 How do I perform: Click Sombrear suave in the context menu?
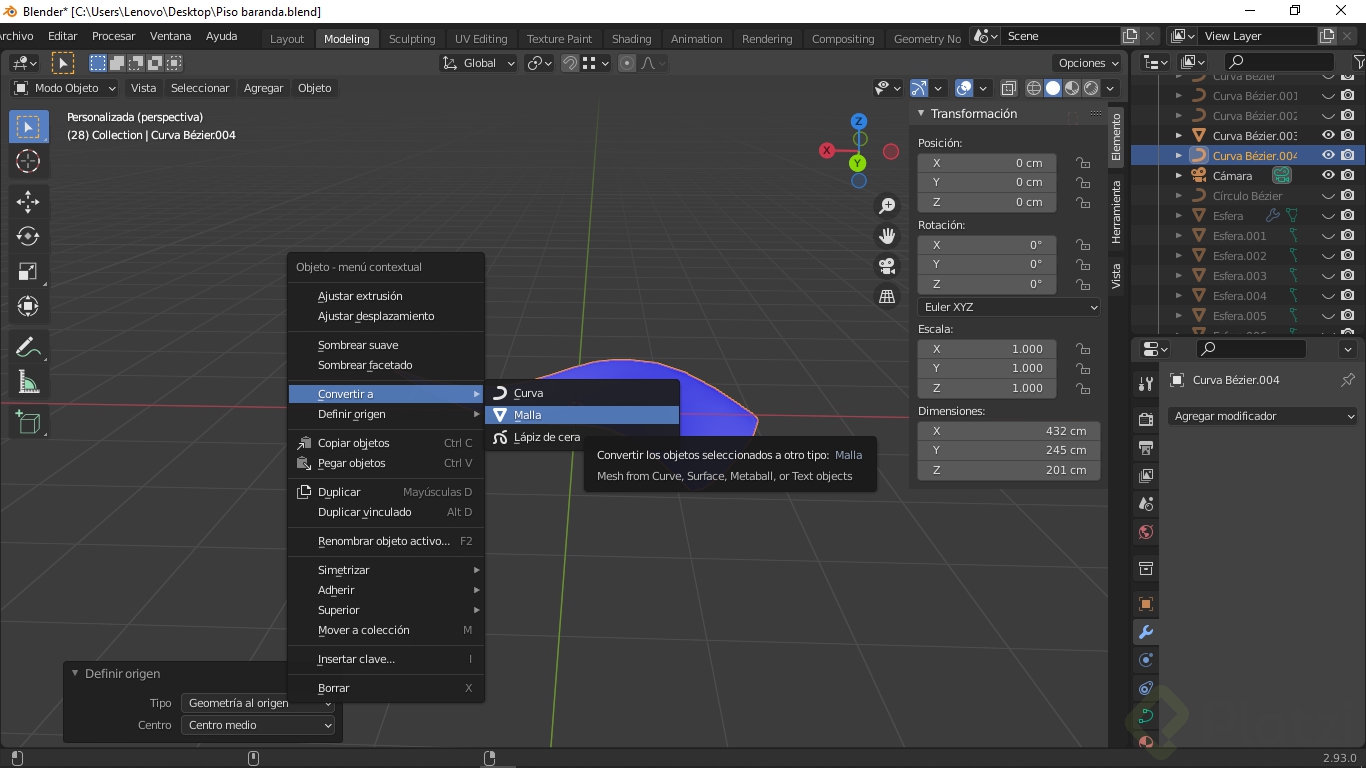[x=358, y=345]
